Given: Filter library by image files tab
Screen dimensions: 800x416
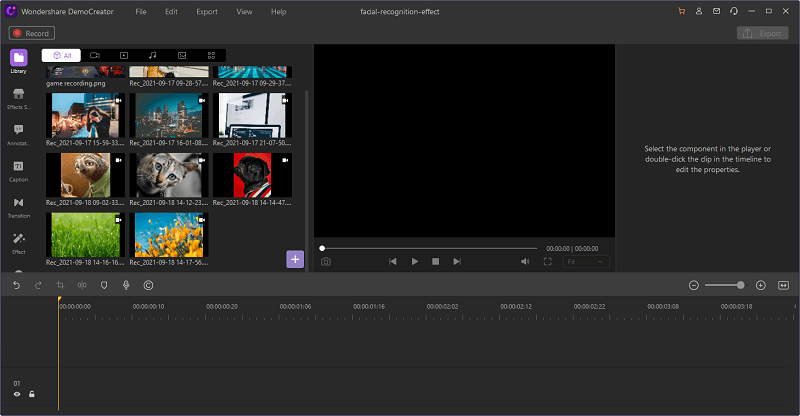Looking at the screenshot, I should point(182,55).
